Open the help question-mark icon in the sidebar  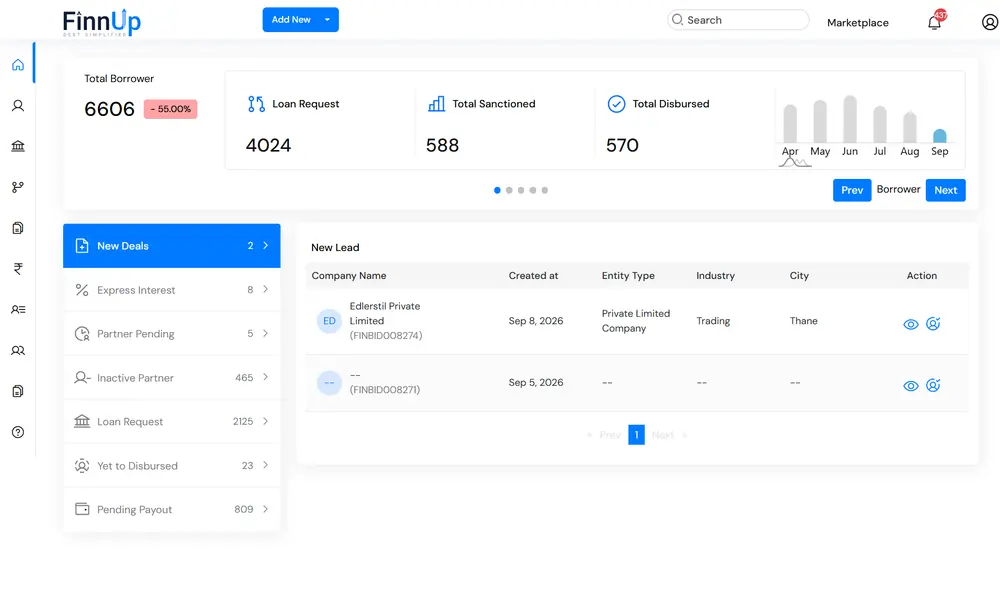click(18, 432)
